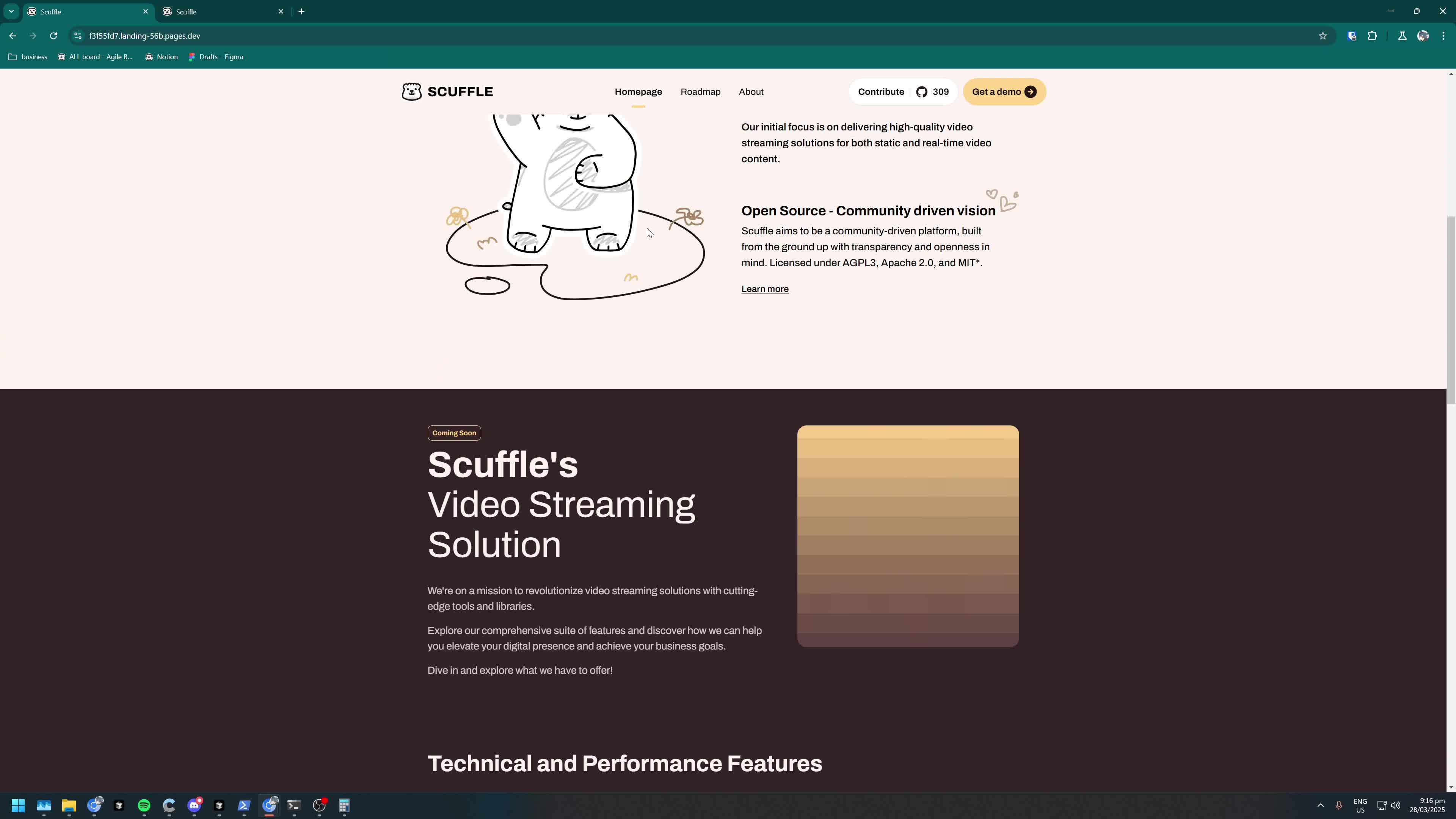
Task: Open the ALL board - Agile bookmark
Action: pos(95,56)
